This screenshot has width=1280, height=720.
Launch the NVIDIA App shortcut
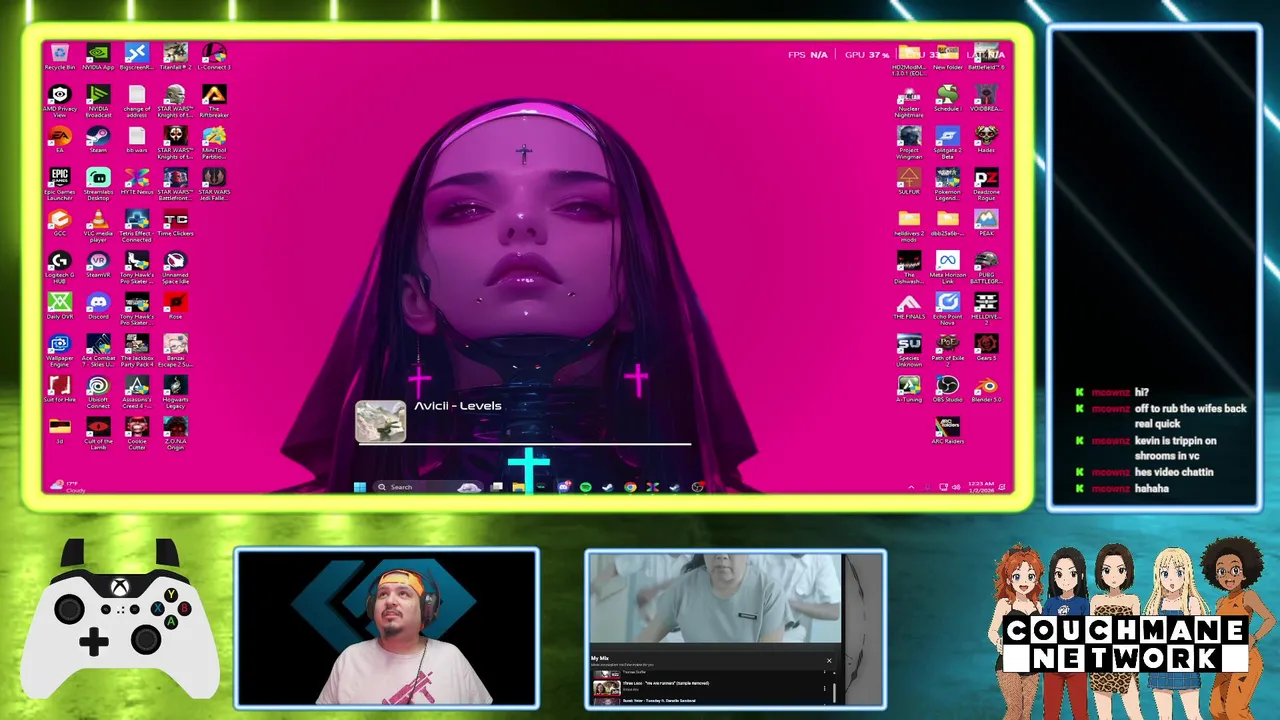point(98,56)
